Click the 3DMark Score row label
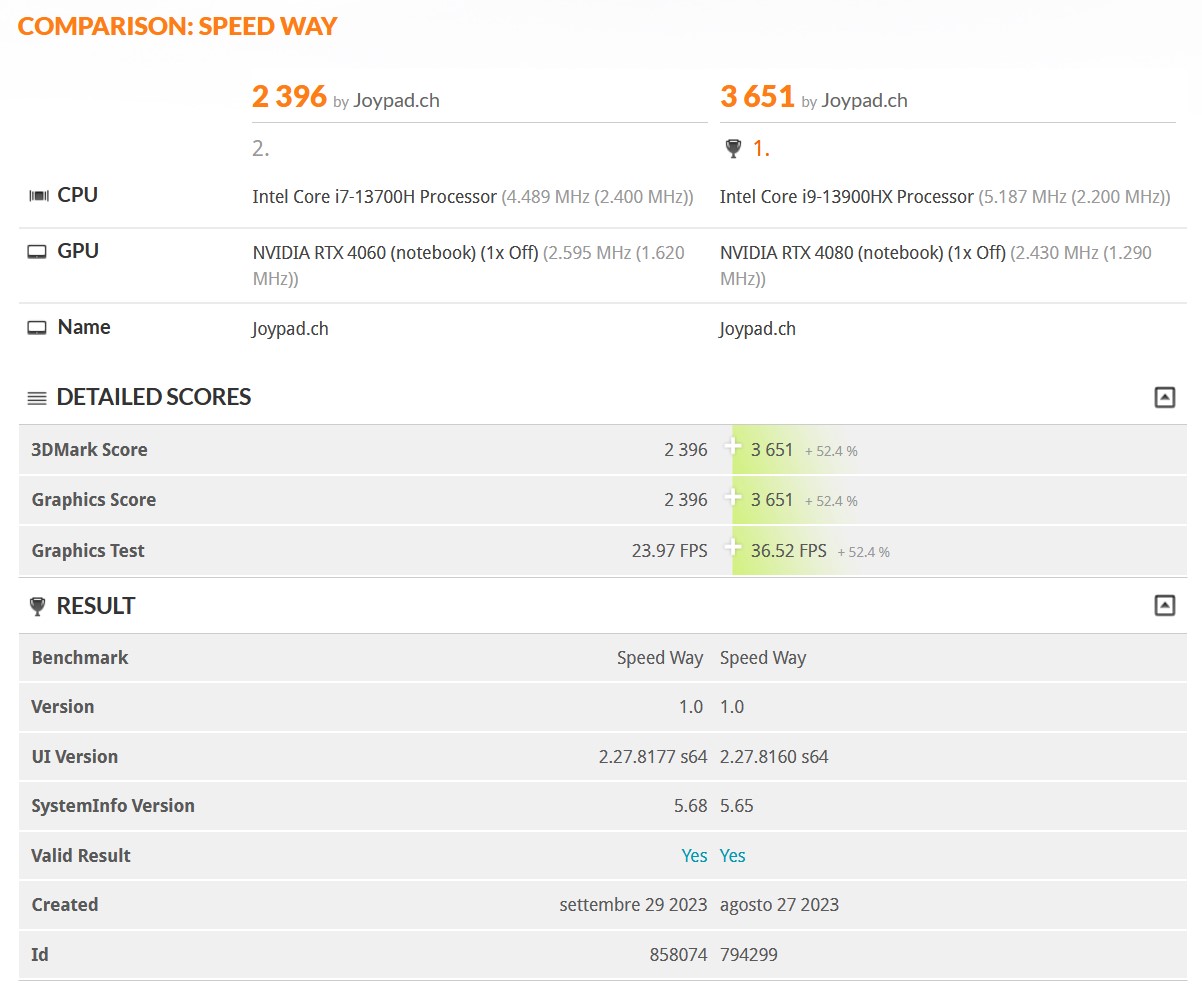Image resolution: width=1202 pixels, height=986 pixels. [x=90, y=450]
